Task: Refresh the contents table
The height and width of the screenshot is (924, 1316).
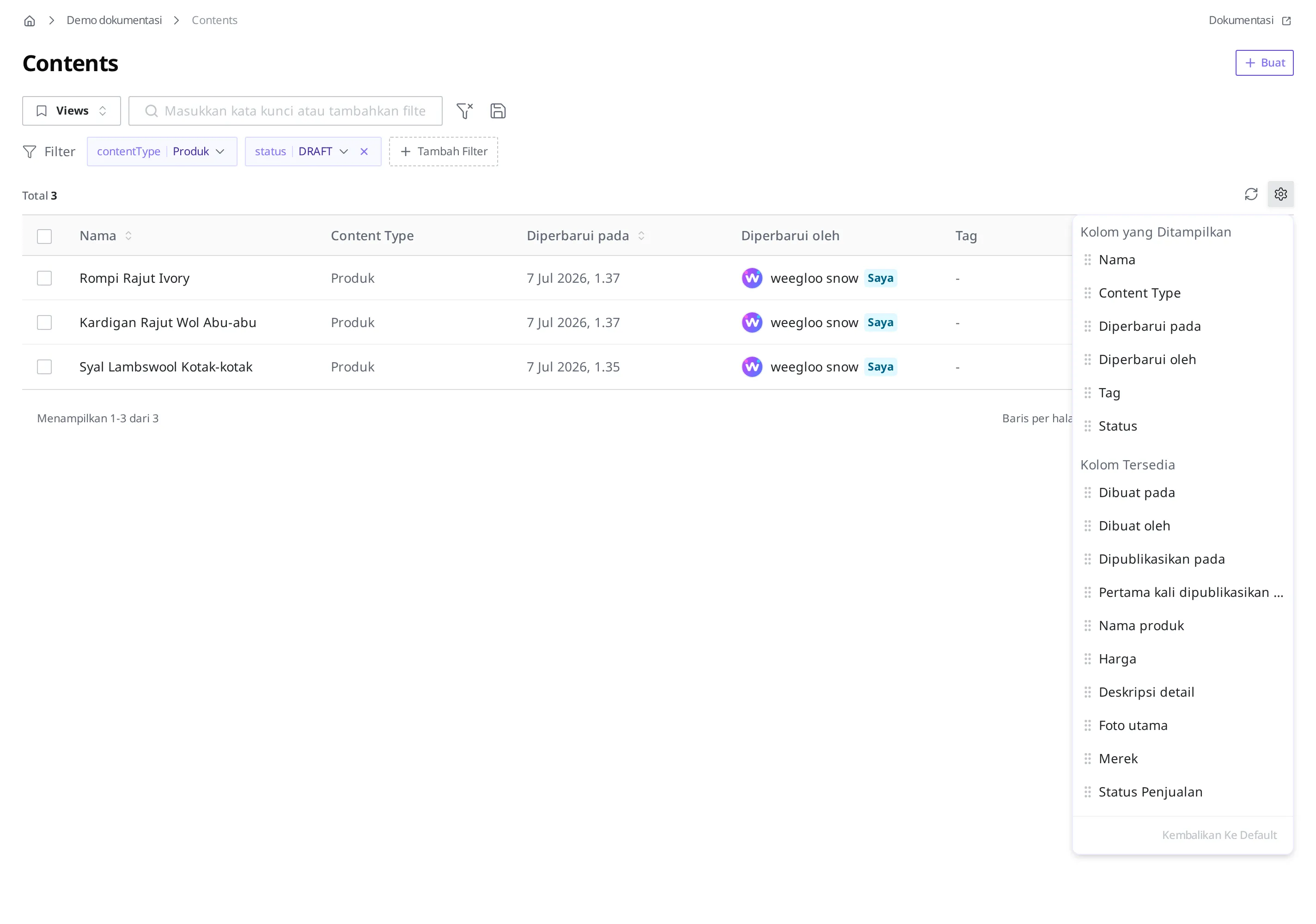Action: click(x=1251, y=195)
